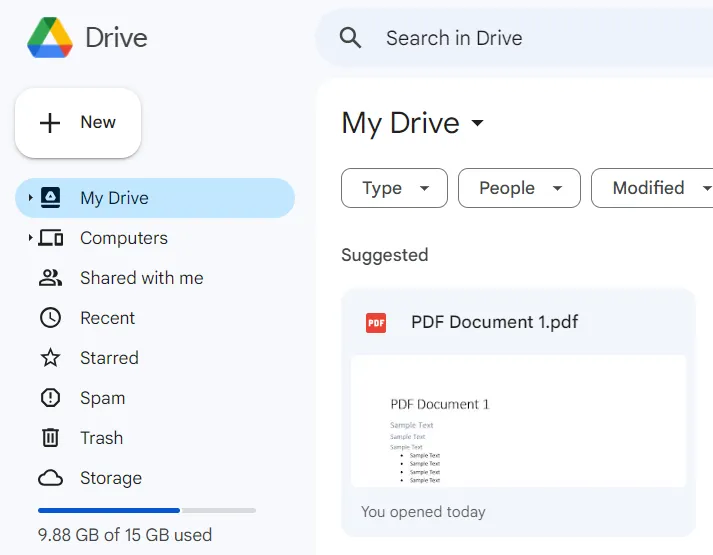Open the PDF Document 1 preview thumbnail

518,421
